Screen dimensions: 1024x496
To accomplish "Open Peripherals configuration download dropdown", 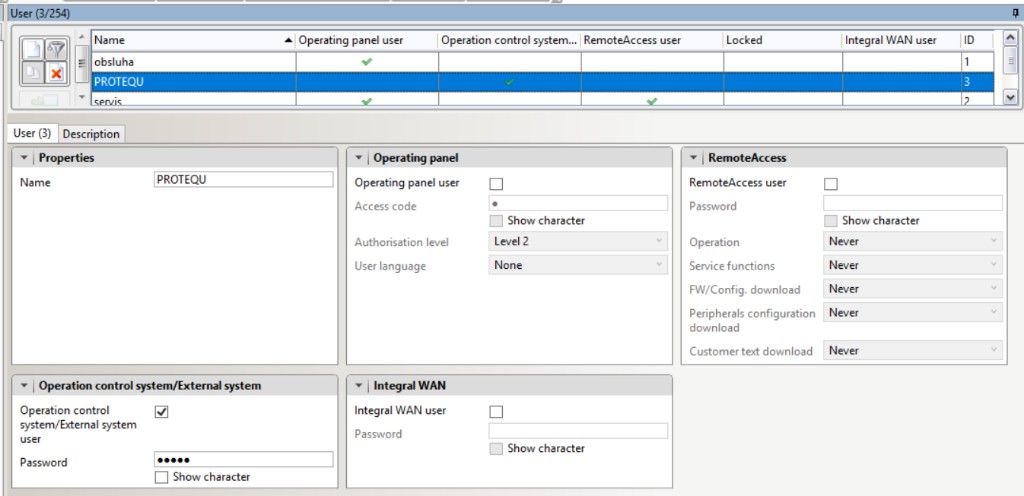I will 912,313.
